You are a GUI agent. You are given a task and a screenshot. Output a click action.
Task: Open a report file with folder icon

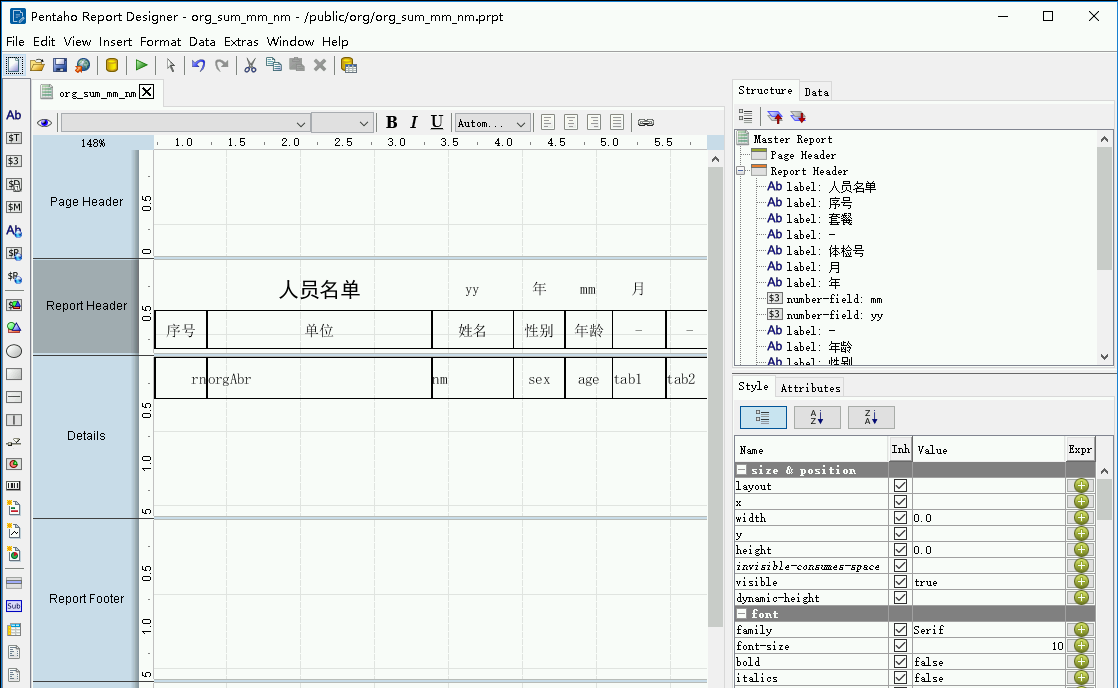click(37, 66)
